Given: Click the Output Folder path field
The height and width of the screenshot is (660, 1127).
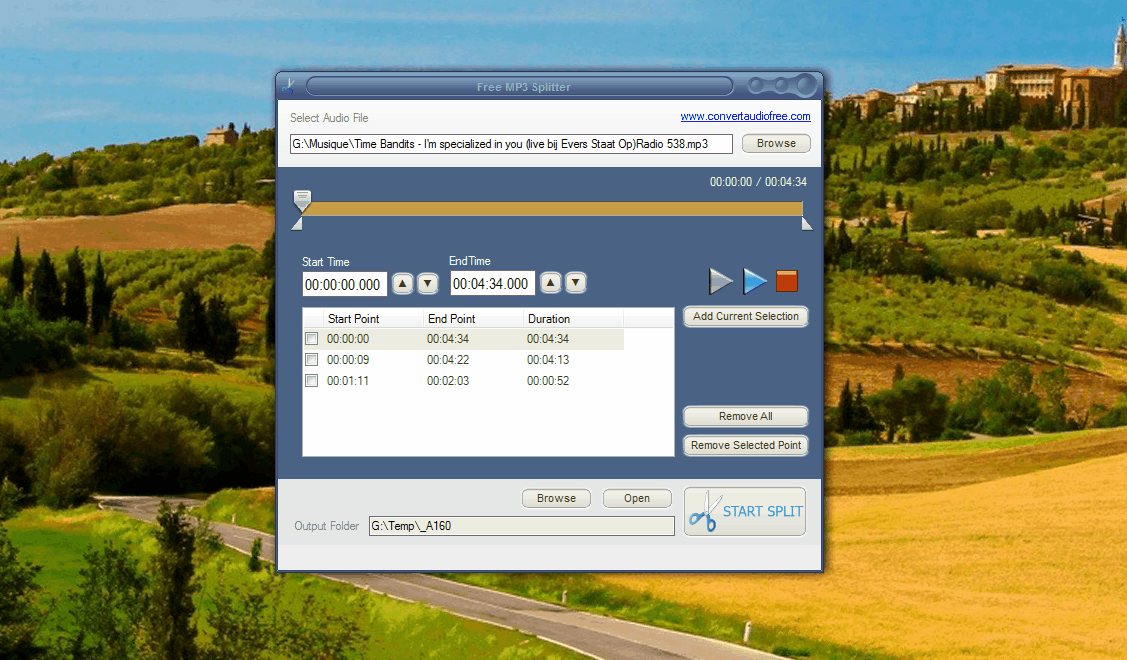Looking at the screenshot, I should [x=522, y=526].
